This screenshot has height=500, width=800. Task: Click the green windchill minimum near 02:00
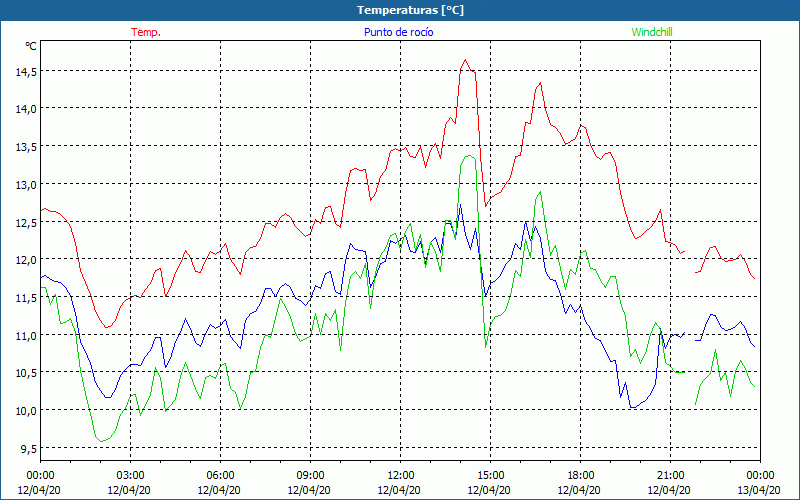pos(101,441)
